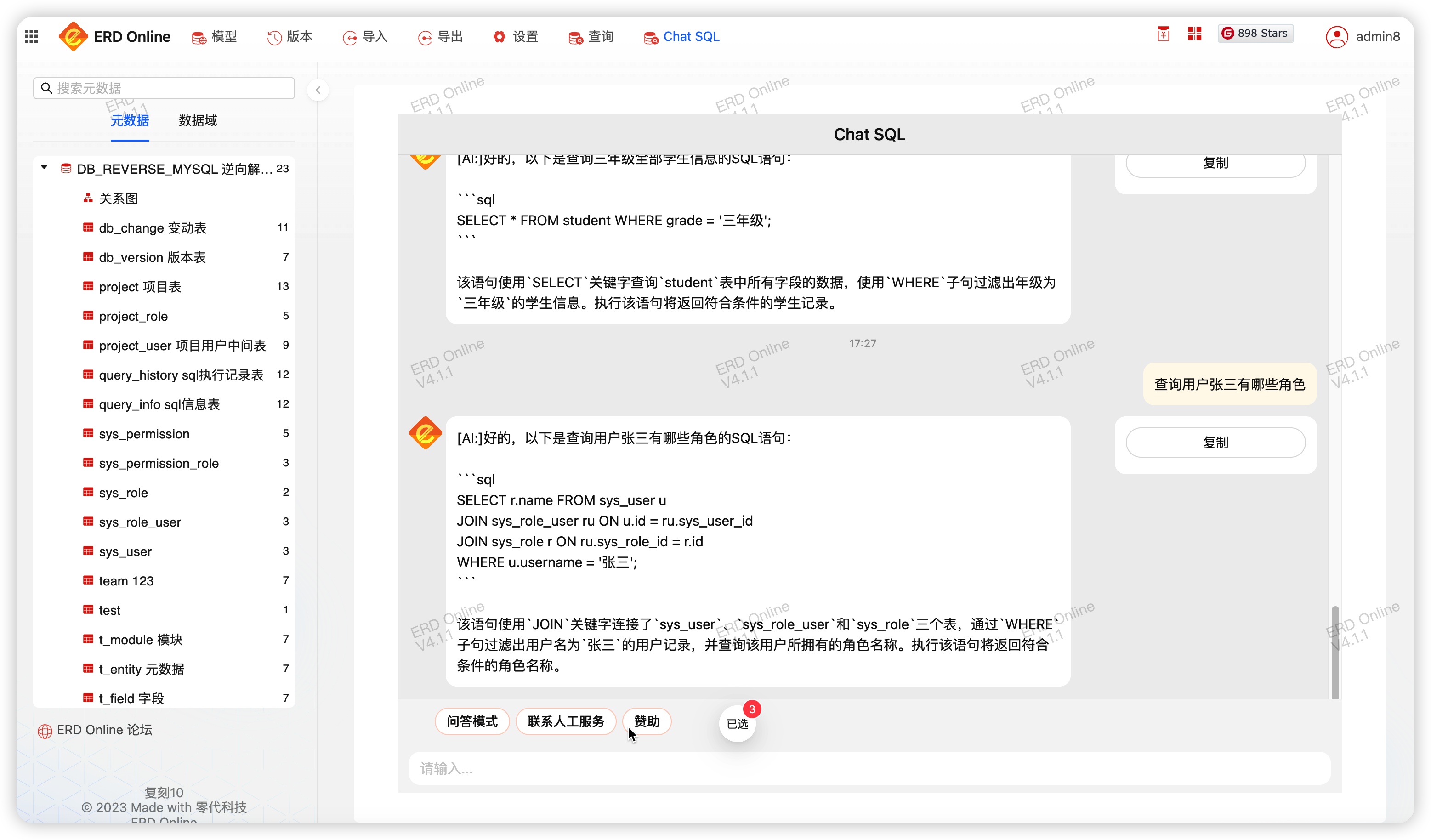
Task: Switch to the 数据域 tab
Action: click(198, 120)
